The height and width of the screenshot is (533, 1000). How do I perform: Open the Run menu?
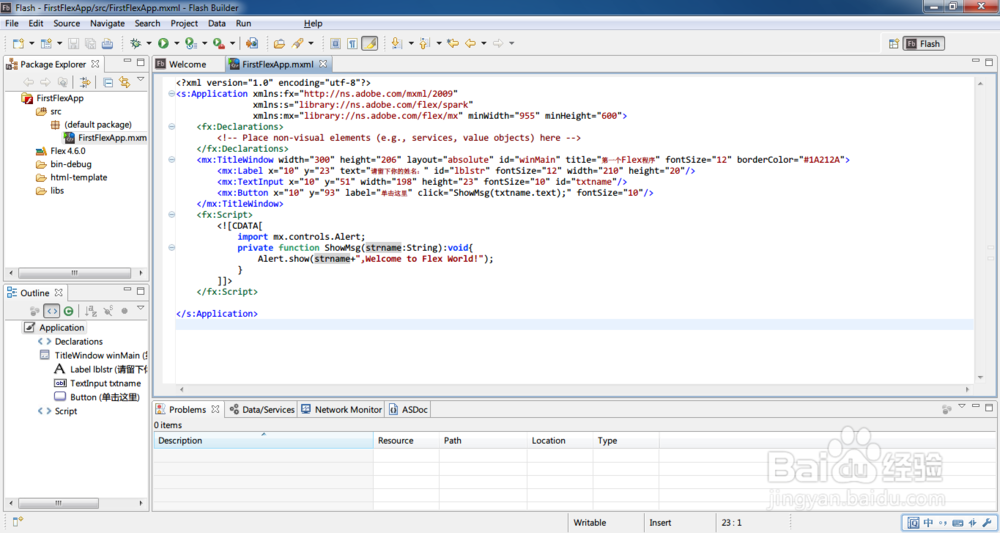click(244, 23)
